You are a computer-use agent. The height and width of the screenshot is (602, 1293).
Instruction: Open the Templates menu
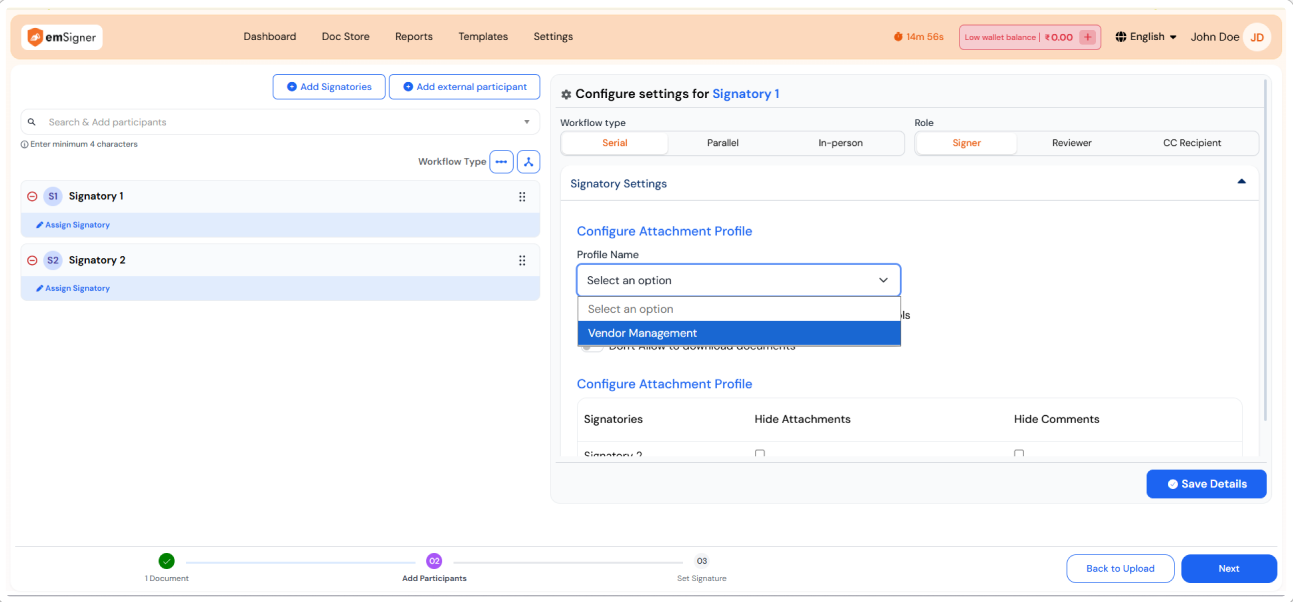(483, 37)
